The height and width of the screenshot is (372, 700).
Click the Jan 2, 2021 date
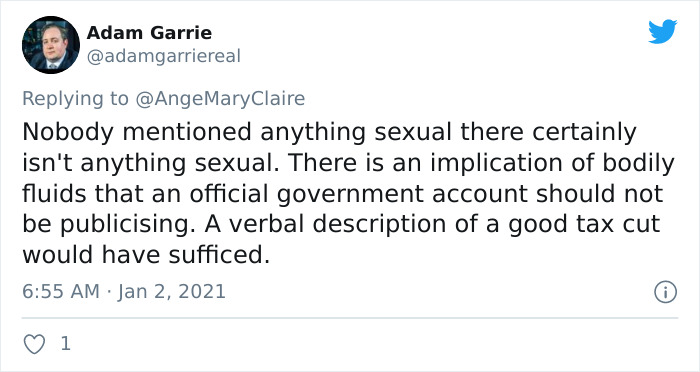click(172, 292)
